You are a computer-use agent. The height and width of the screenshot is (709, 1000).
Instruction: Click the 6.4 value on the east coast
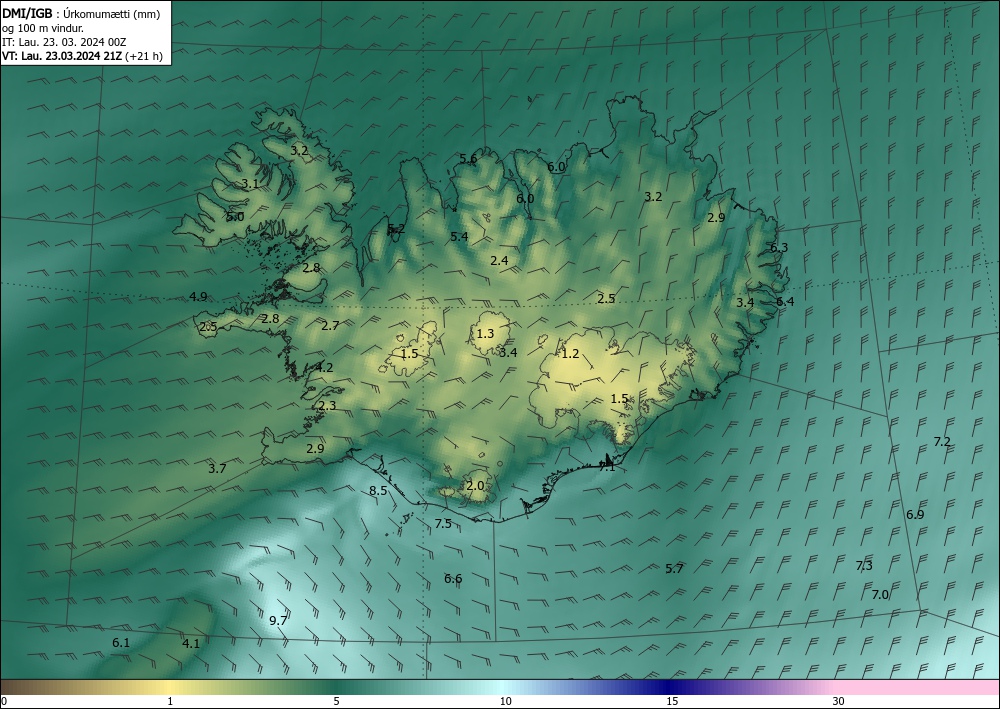pos(785,302)
